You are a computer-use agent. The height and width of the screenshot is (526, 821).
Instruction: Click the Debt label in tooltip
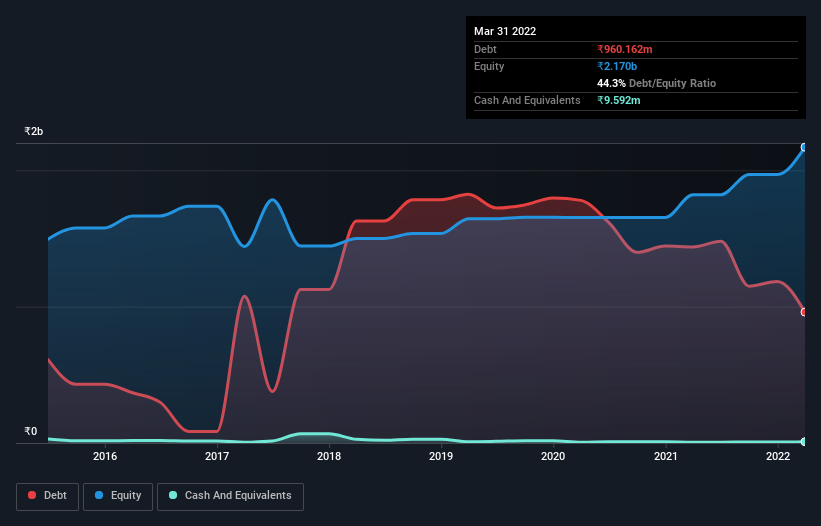click(485, 49)
